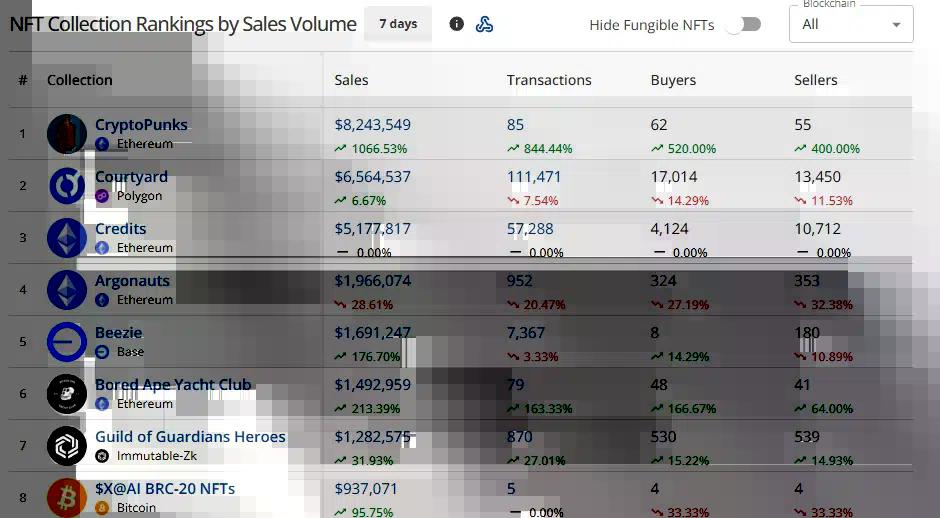The width and height of the screenshot is (940, 518).
Task: Click Credits transactions count 57,288
Action: point(530,228)
